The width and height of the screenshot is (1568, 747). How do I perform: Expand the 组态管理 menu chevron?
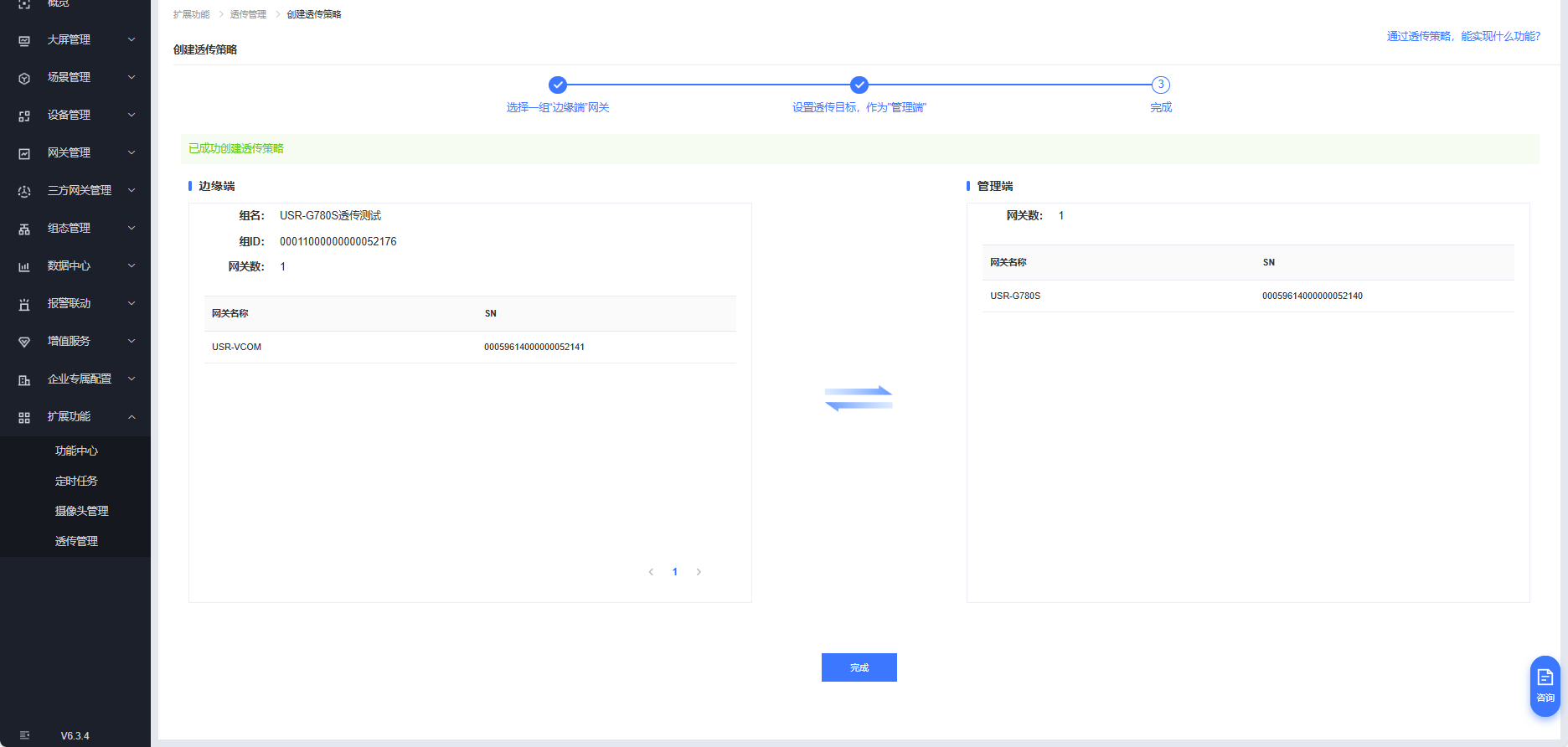pos(132,228)
